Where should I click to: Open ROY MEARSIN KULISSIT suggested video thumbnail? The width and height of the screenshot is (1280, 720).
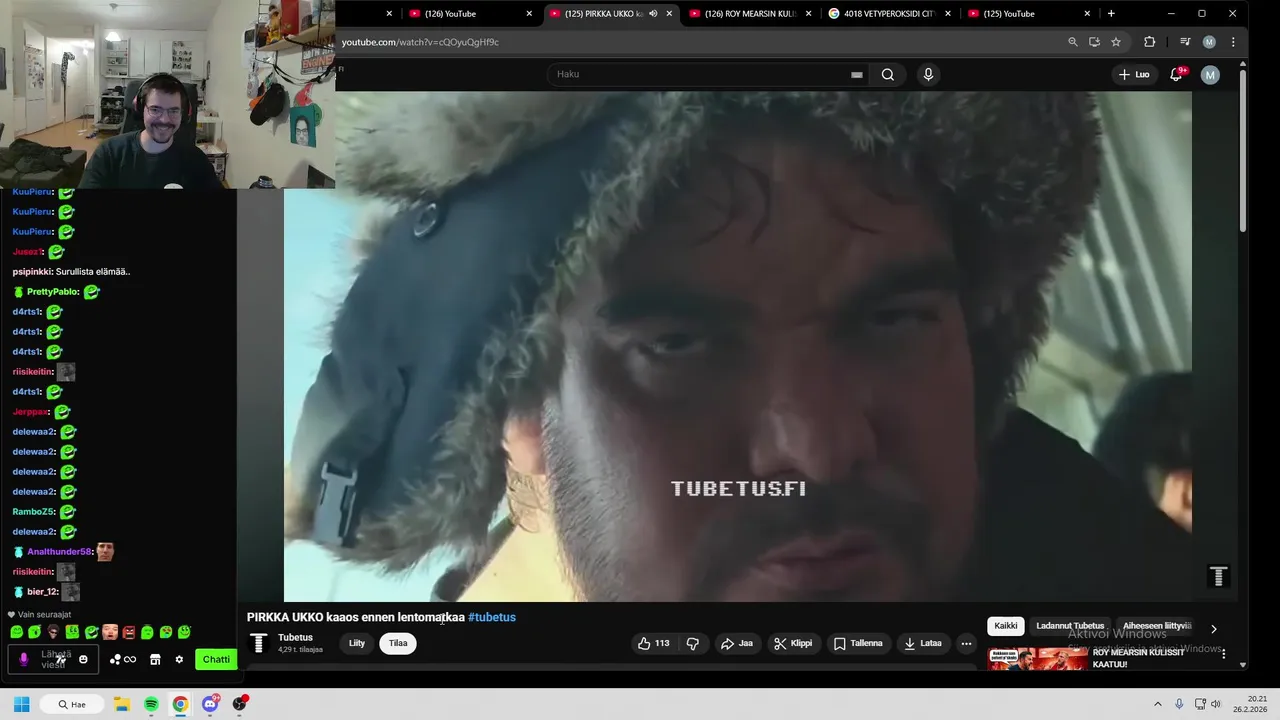(1037, 658)
